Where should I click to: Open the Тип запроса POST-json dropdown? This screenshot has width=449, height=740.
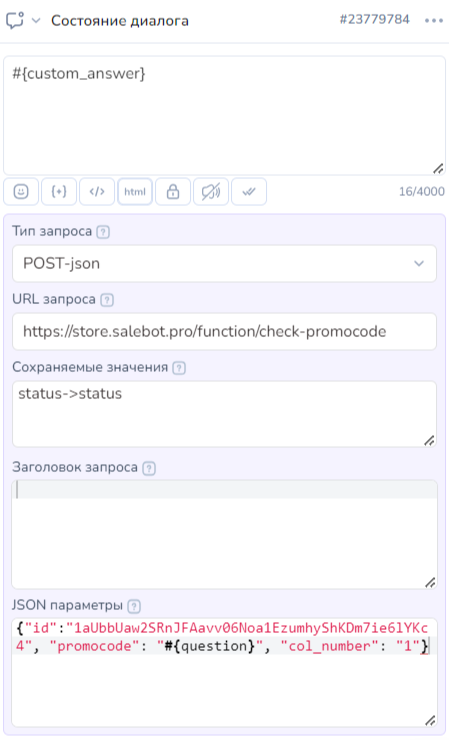click(224, 263)
